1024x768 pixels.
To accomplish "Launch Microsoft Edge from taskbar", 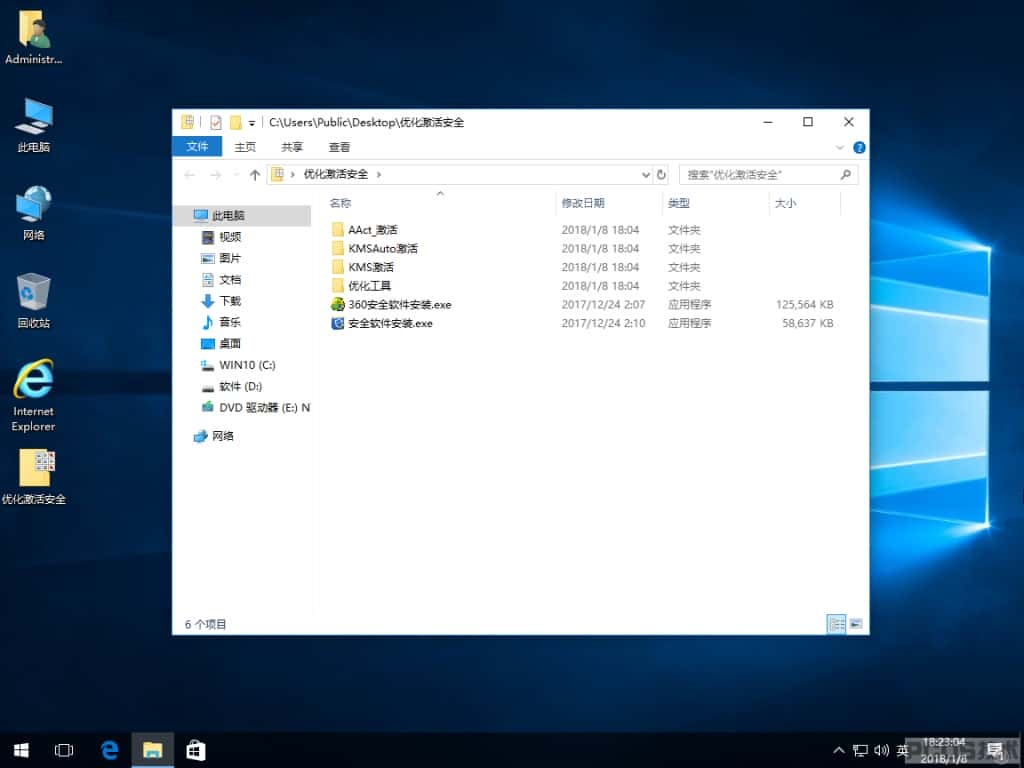I will click(110, 750).
